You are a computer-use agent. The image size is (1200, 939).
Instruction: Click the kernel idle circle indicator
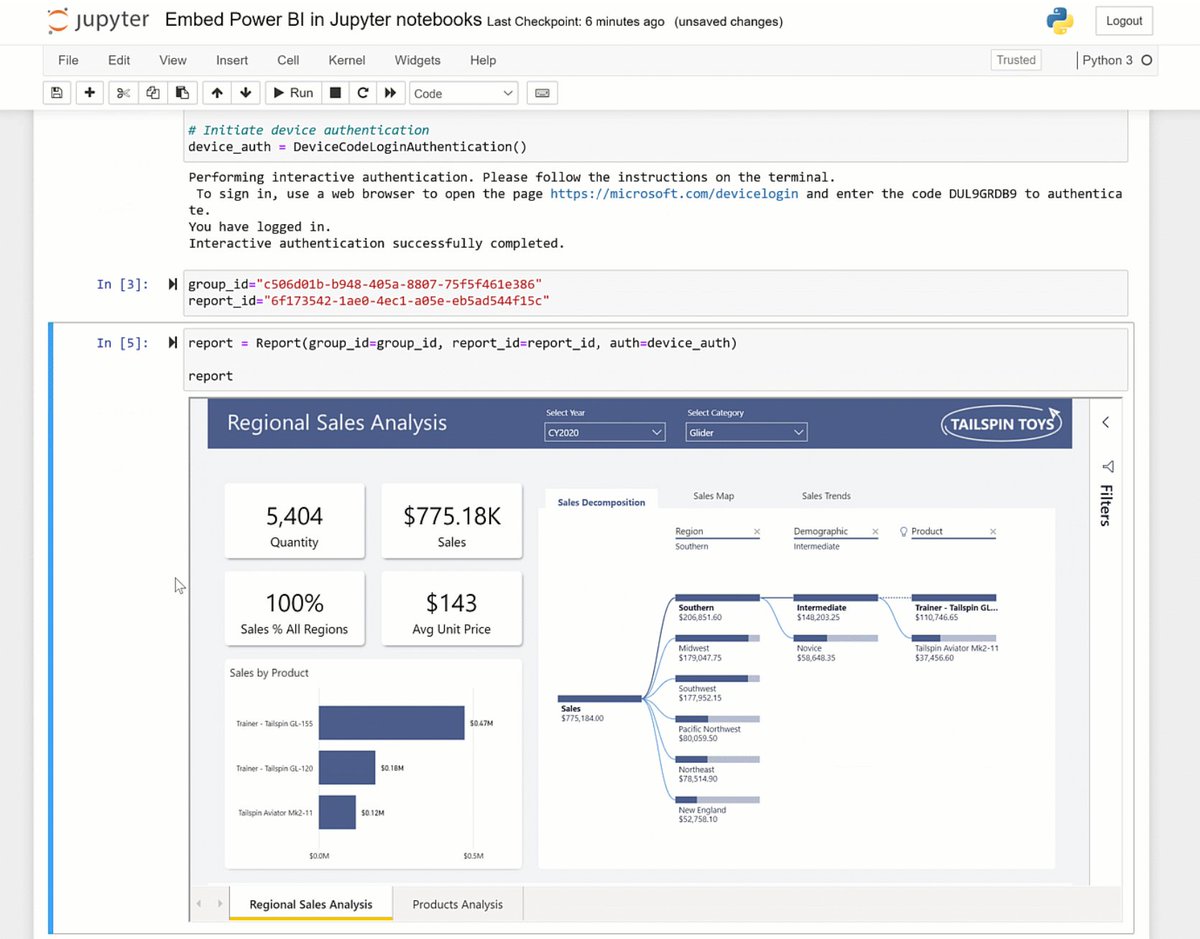[1147, 60]
